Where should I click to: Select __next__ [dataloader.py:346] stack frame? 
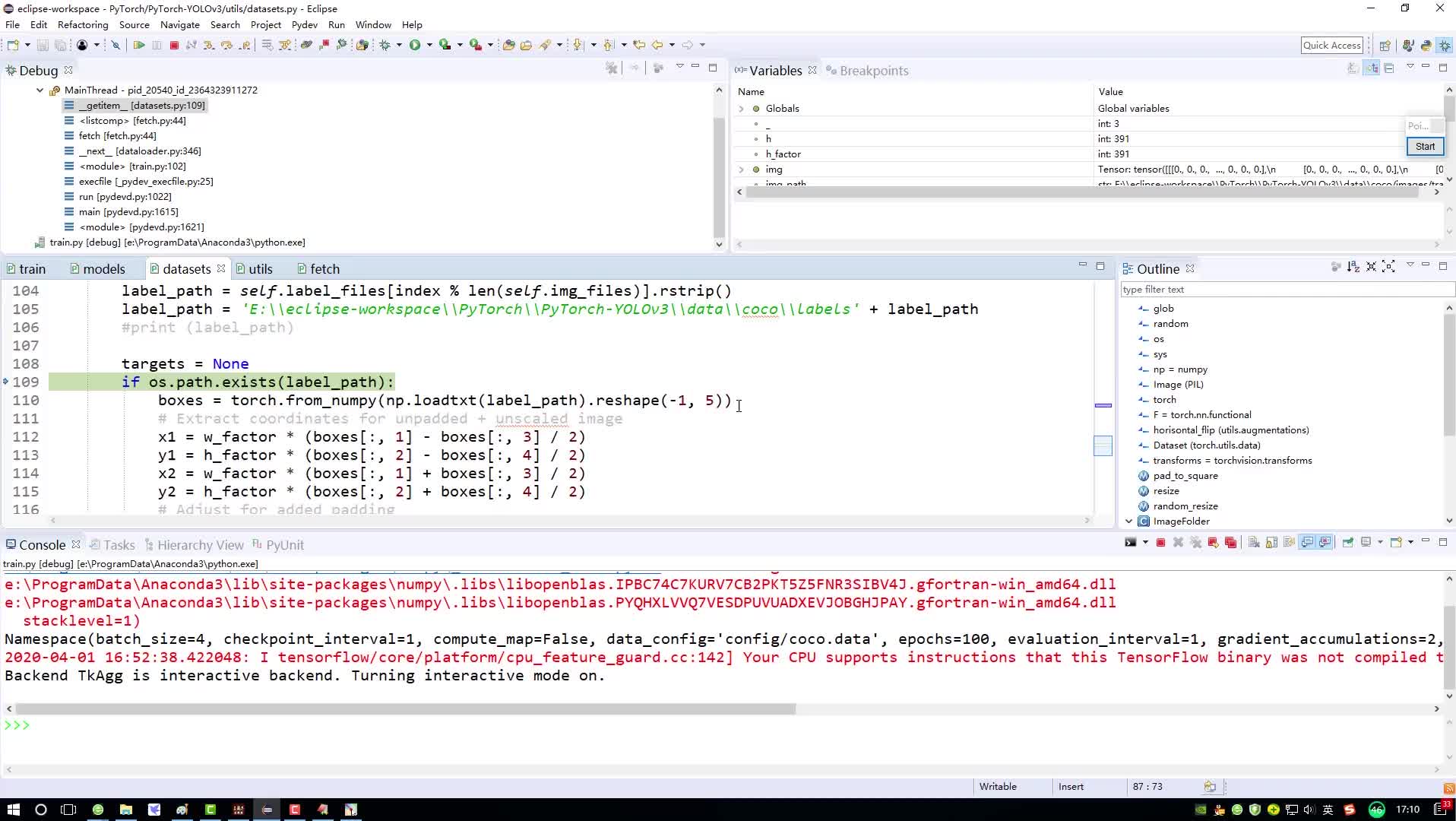point(132,151)
